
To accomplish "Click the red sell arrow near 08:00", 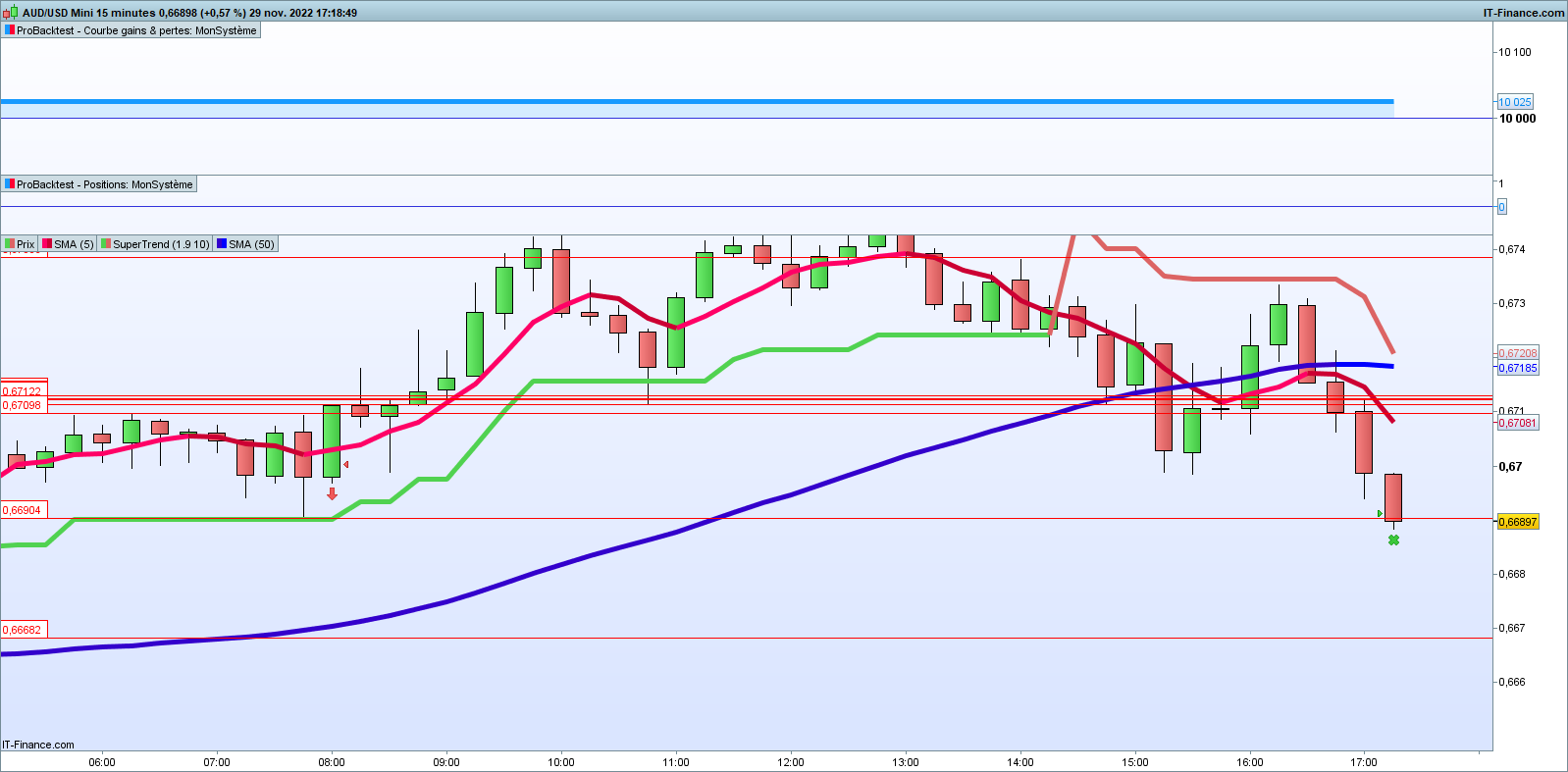I will (x=332, y=493).
